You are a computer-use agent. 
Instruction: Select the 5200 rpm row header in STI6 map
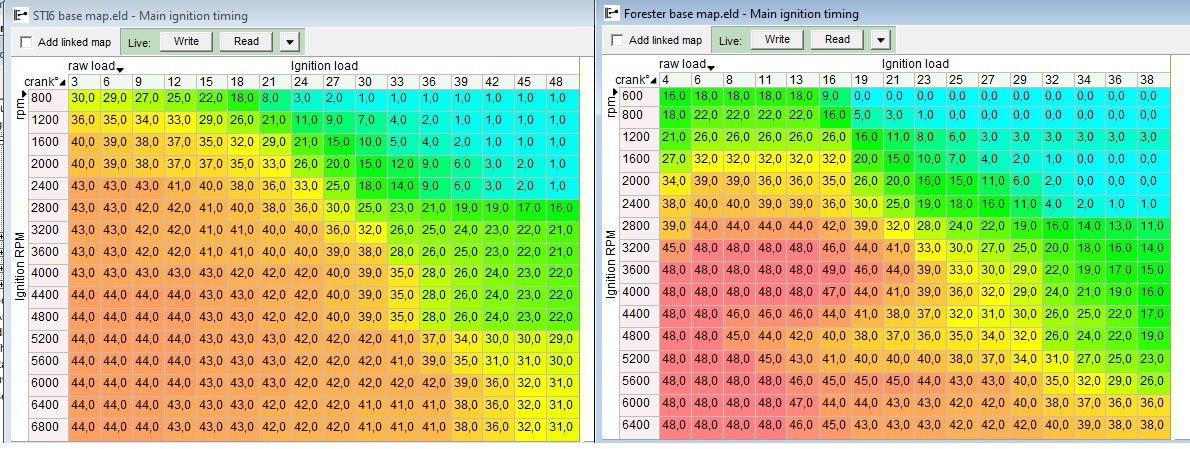pyautogui.click(x=49, y=339)
